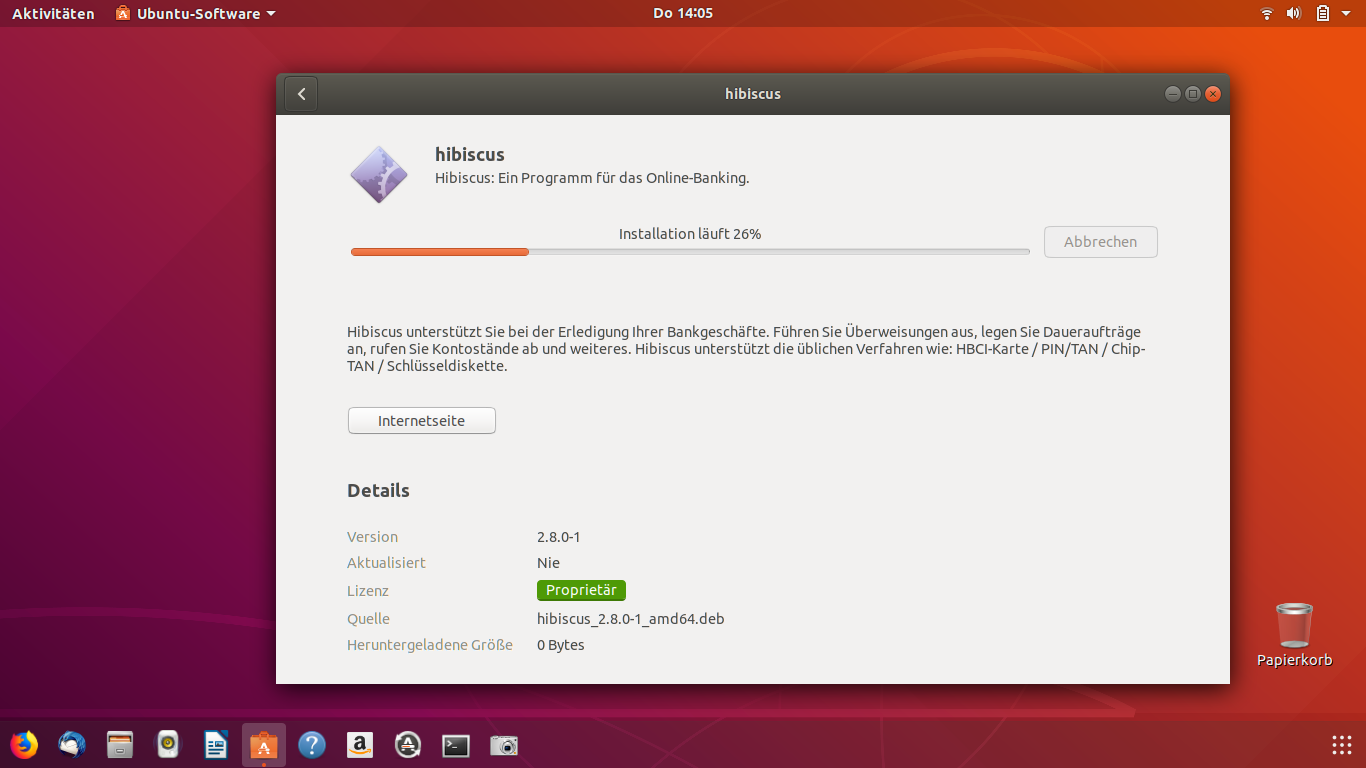Viewport: 1366px width, 768px height.
Task: Click the 'Aktualisiert' label
Action: click(x=386, y=563)
